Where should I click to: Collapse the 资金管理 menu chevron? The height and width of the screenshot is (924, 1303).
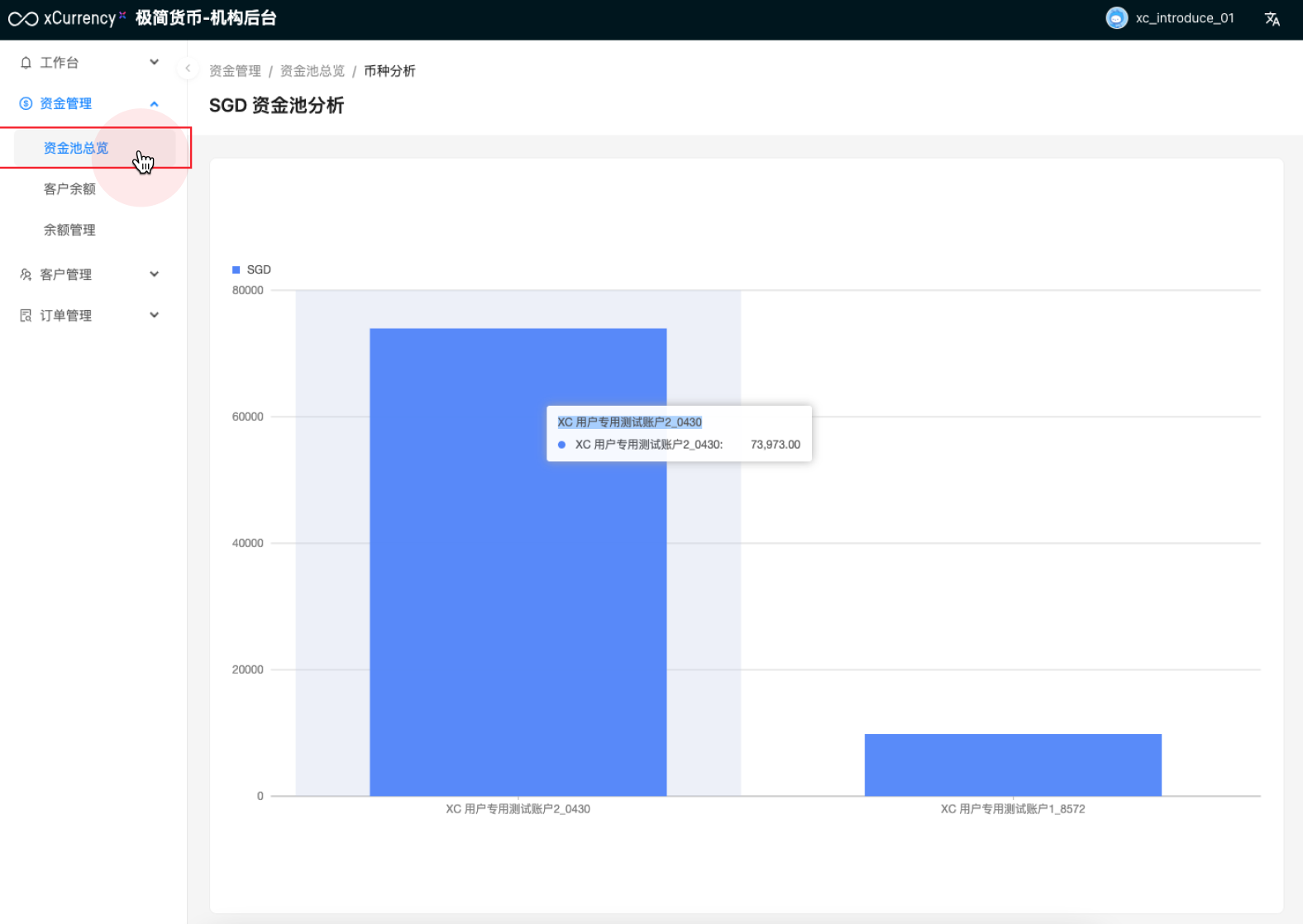point(154,103)
